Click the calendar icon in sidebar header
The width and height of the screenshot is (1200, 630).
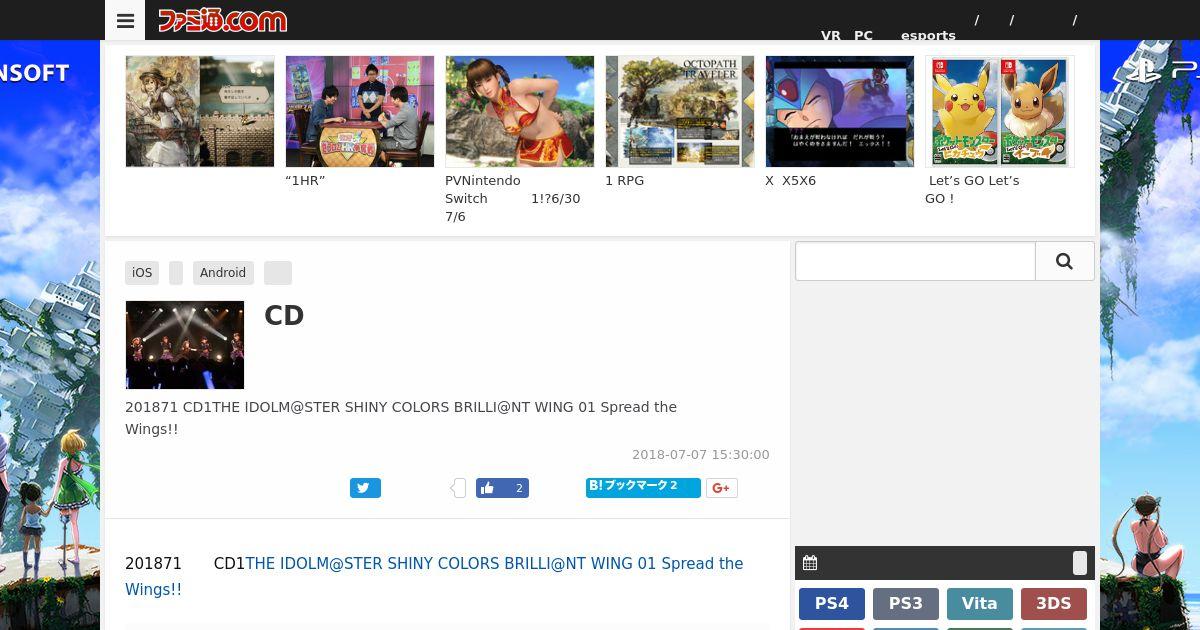tap(810, 563)
